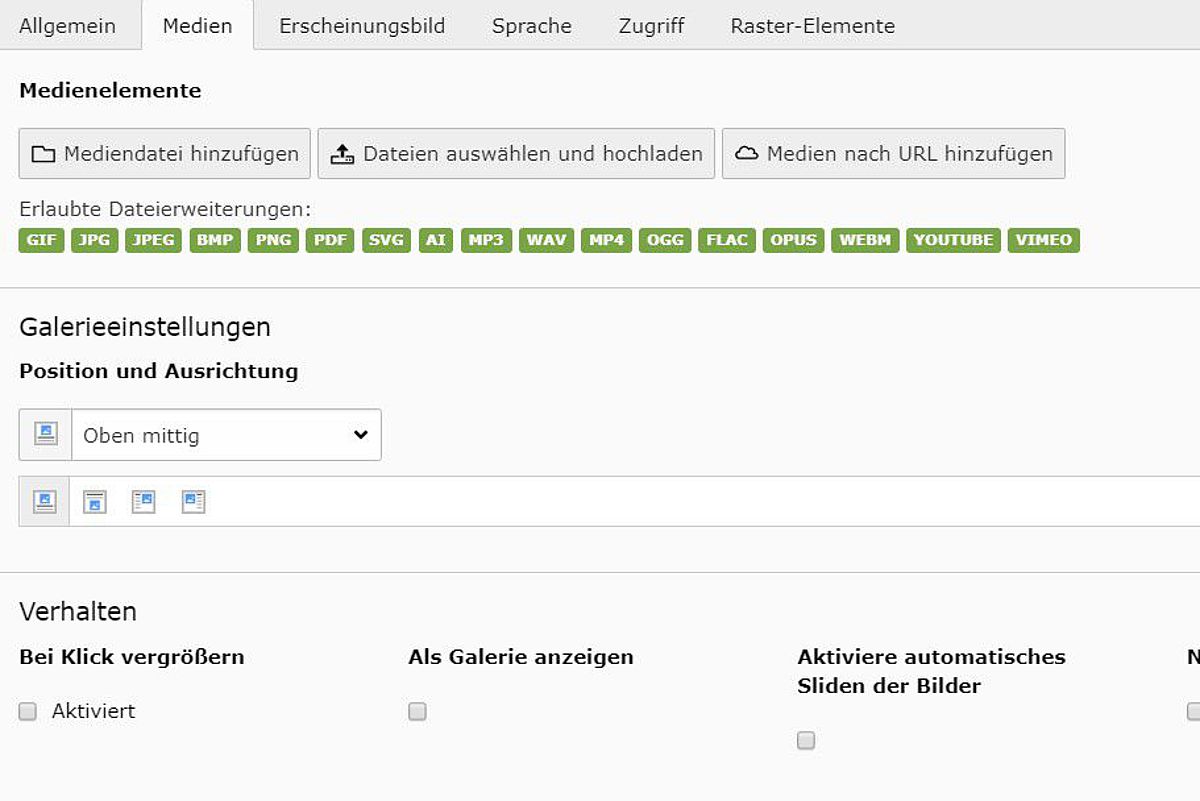Click the SVG extension badge
Screen dimensions: 1200x801
point(387,240)
